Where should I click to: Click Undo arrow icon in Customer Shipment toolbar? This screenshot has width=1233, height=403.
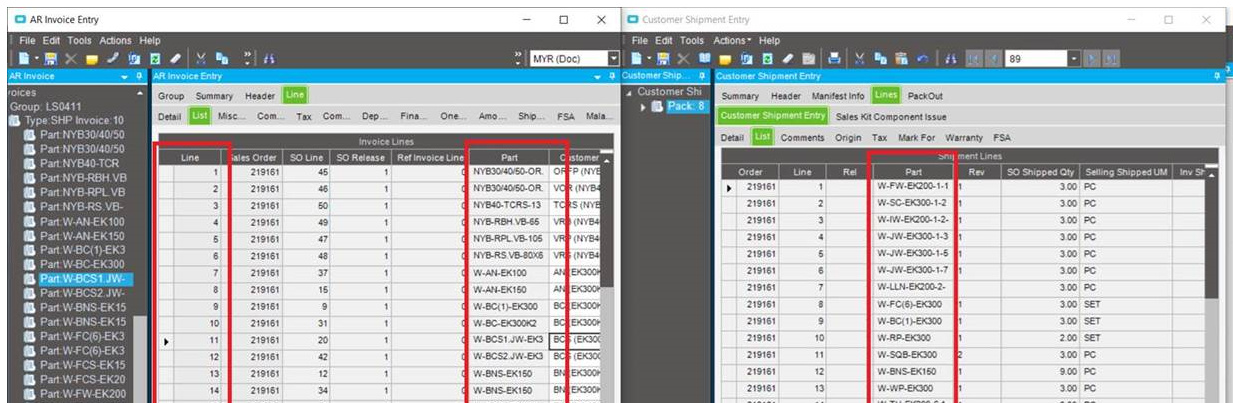[923, 59]
